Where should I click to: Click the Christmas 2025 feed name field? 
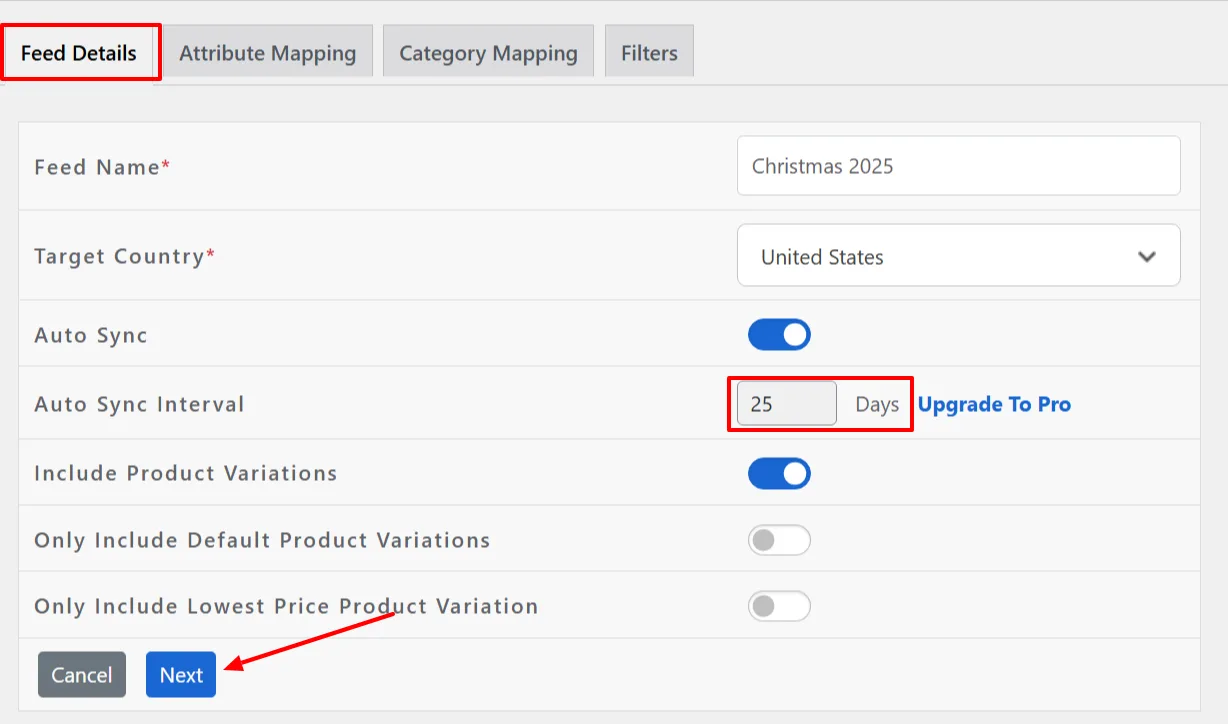click(x=957, y=166)
